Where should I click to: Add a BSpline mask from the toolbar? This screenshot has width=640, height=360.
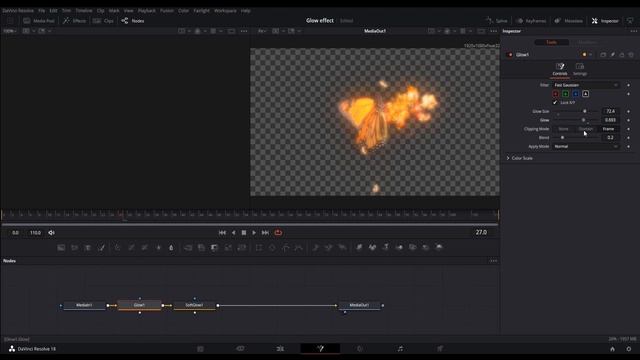[299, 247]
